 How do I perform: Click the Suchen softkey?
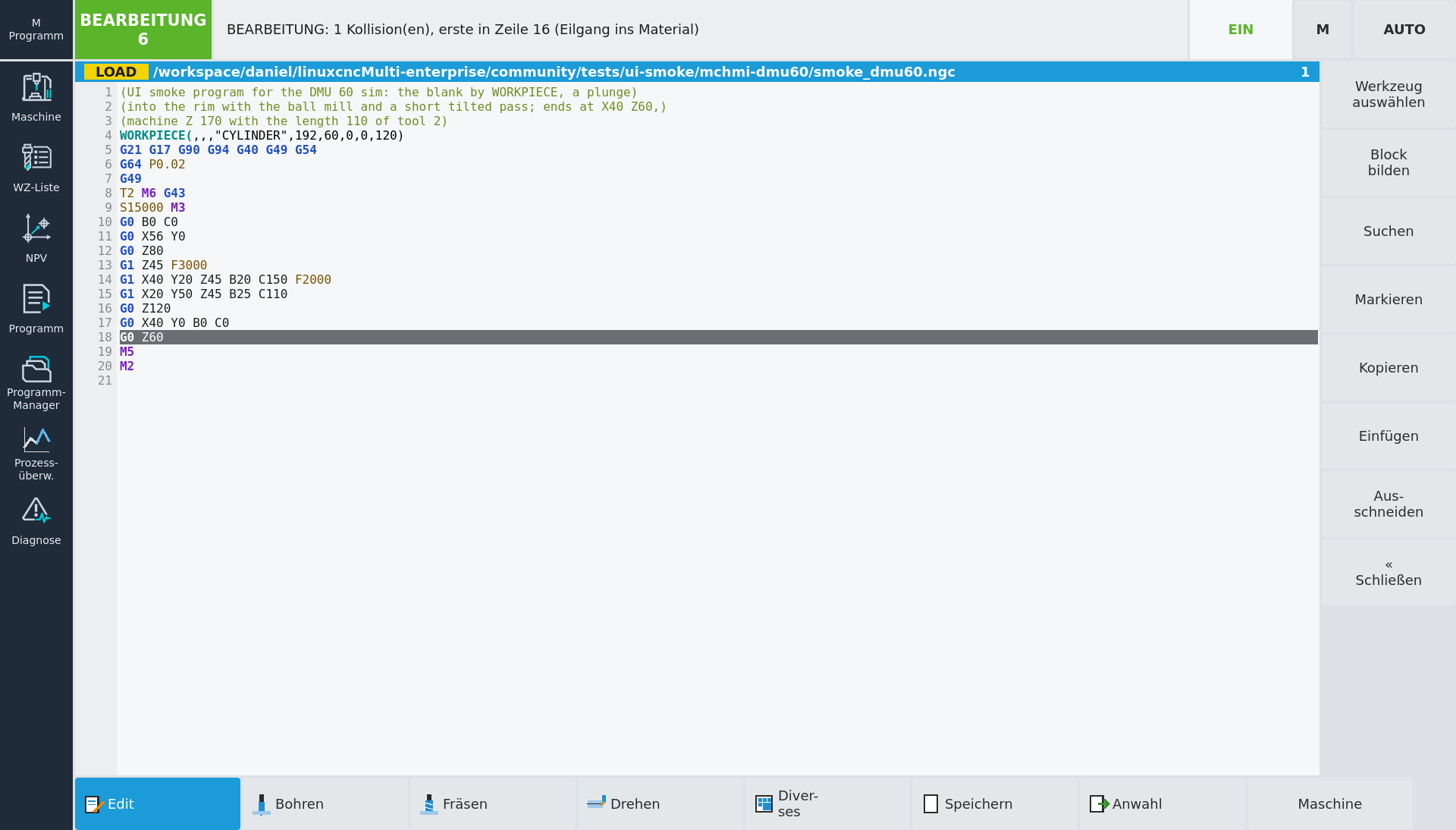pyautogui.click(x=1389, y=231)
